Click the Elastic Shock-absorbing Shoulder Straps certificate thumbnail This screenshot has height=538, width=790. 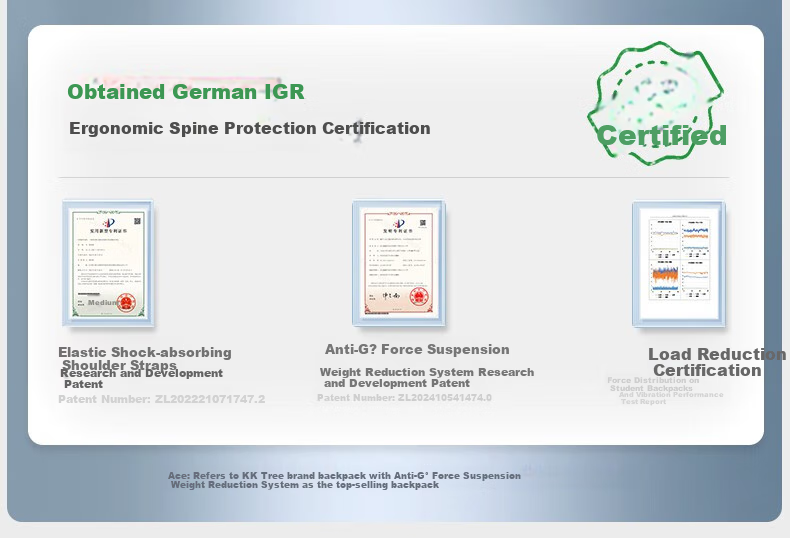point(108,263)
